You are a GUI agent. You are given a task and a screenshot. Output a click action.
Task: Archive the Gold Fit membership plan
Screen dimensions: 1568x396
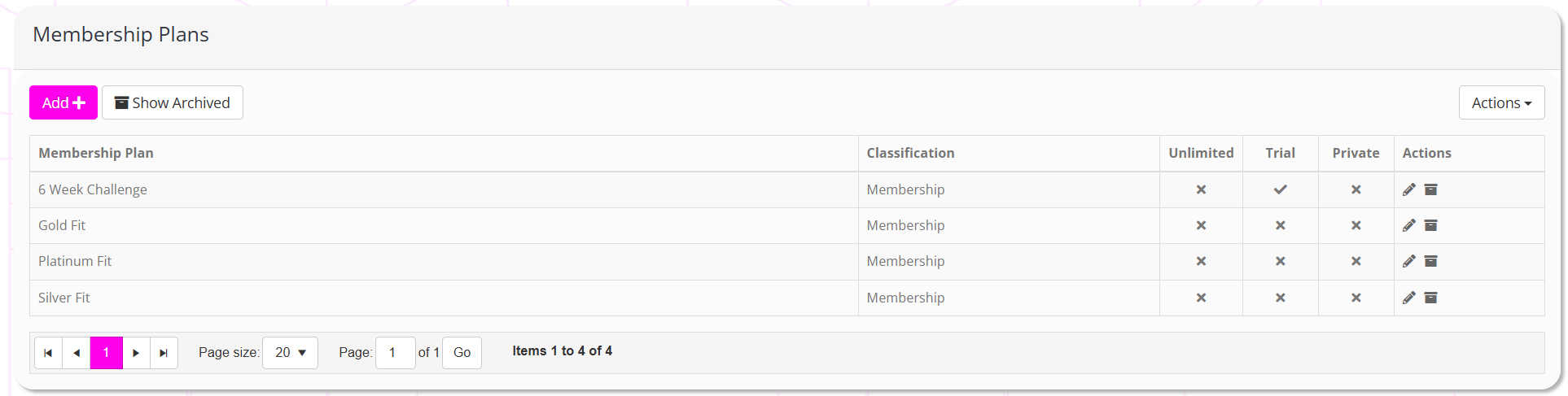coord(1430,225)
